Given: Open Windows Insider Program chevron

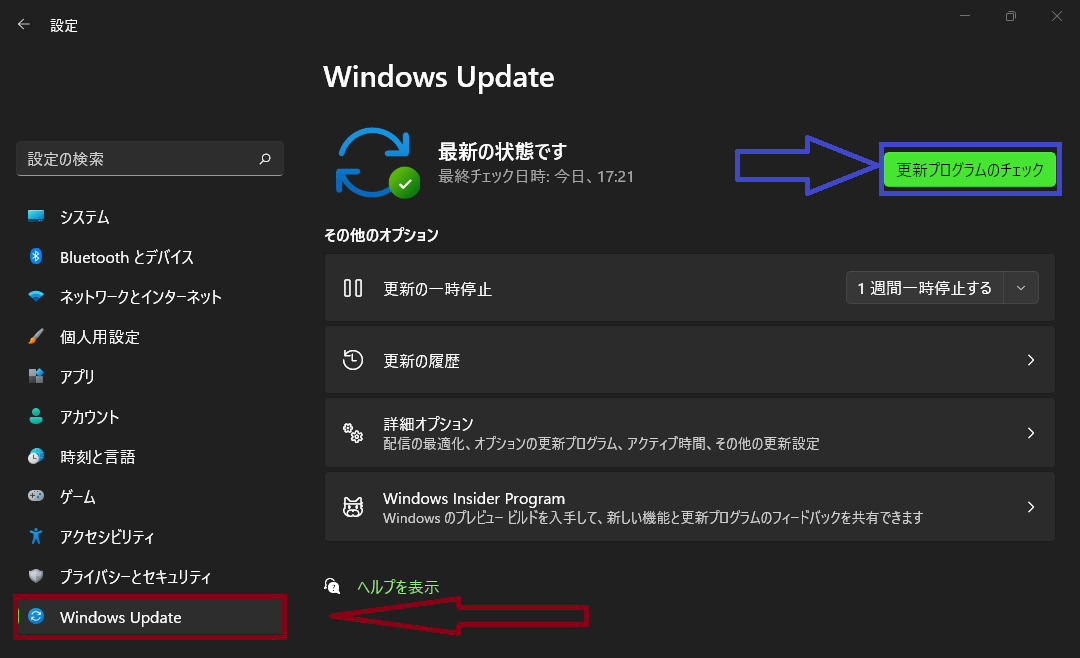Looking at the screenshot, I should coord(1030,507).
